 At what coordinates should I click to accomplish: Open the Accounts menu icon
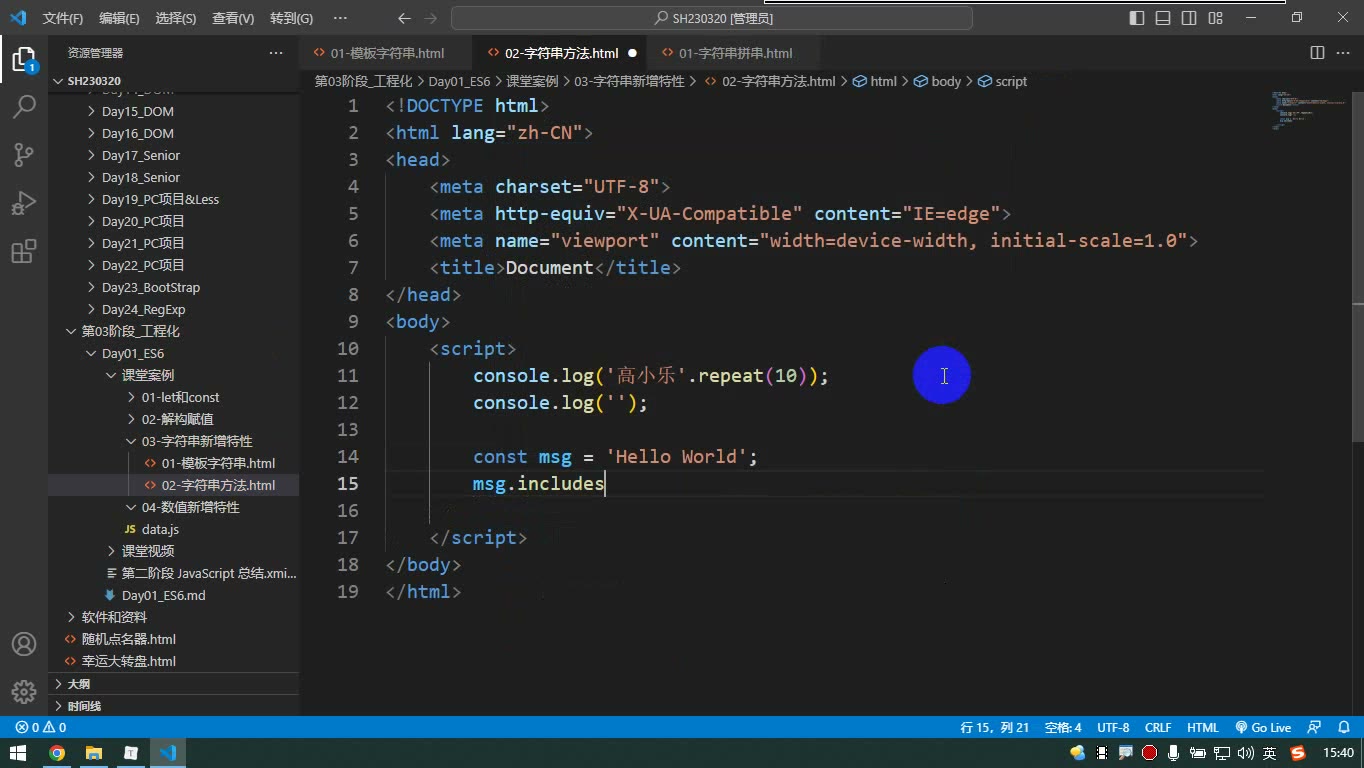(x=24, y=644)
